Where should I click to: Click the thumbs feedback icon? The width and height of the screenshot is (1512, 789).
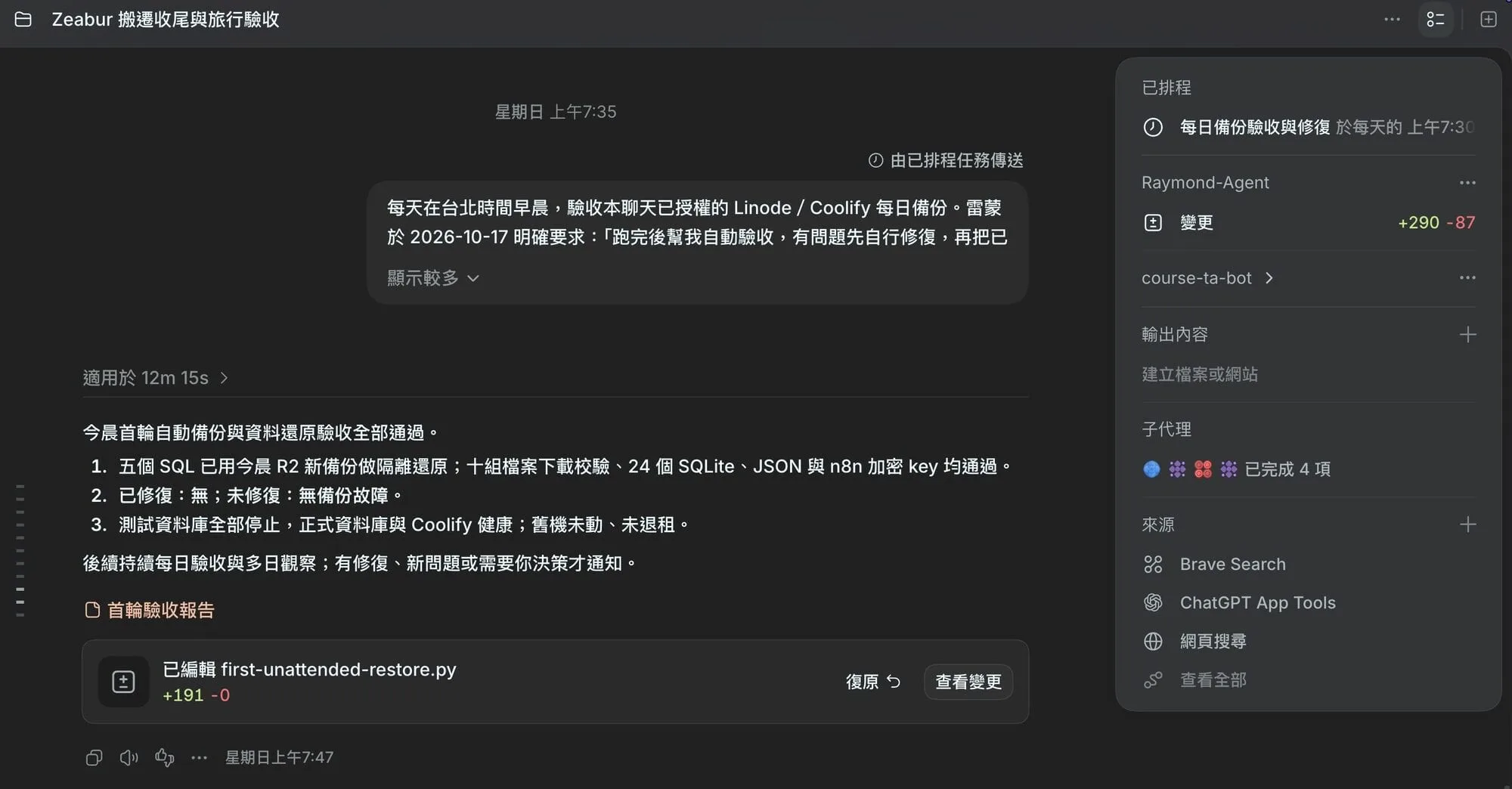pos(164,757)
